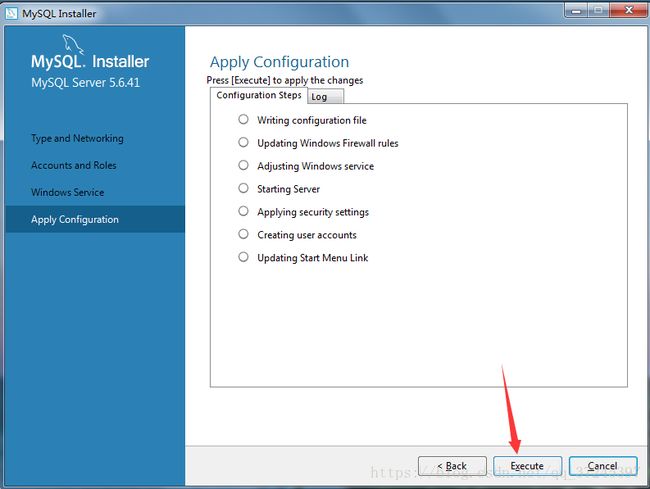This screenshot has width=650, height=489.
Task: Select Windows Service sidebar step
Action: [68, 192]
